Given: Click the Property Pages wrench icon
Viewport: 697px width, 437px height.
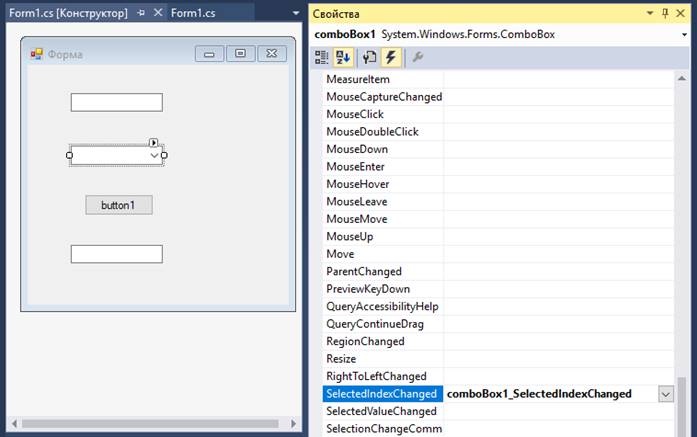Looking at the screenshot, I should coord(418,57).
